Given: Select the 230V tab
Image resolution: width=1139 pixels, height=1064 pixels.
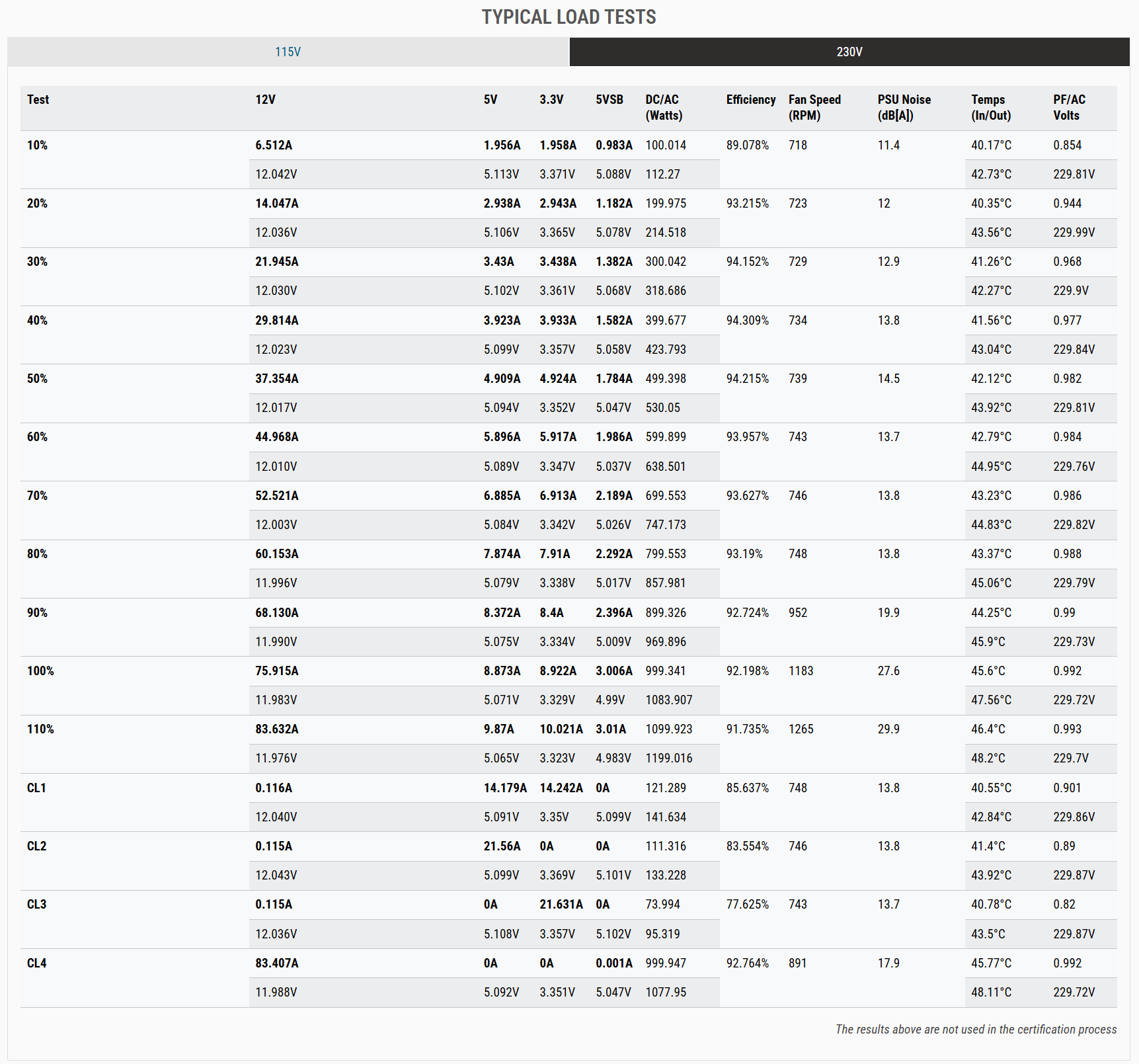Looking at the screenshot, I should [849, 52].
